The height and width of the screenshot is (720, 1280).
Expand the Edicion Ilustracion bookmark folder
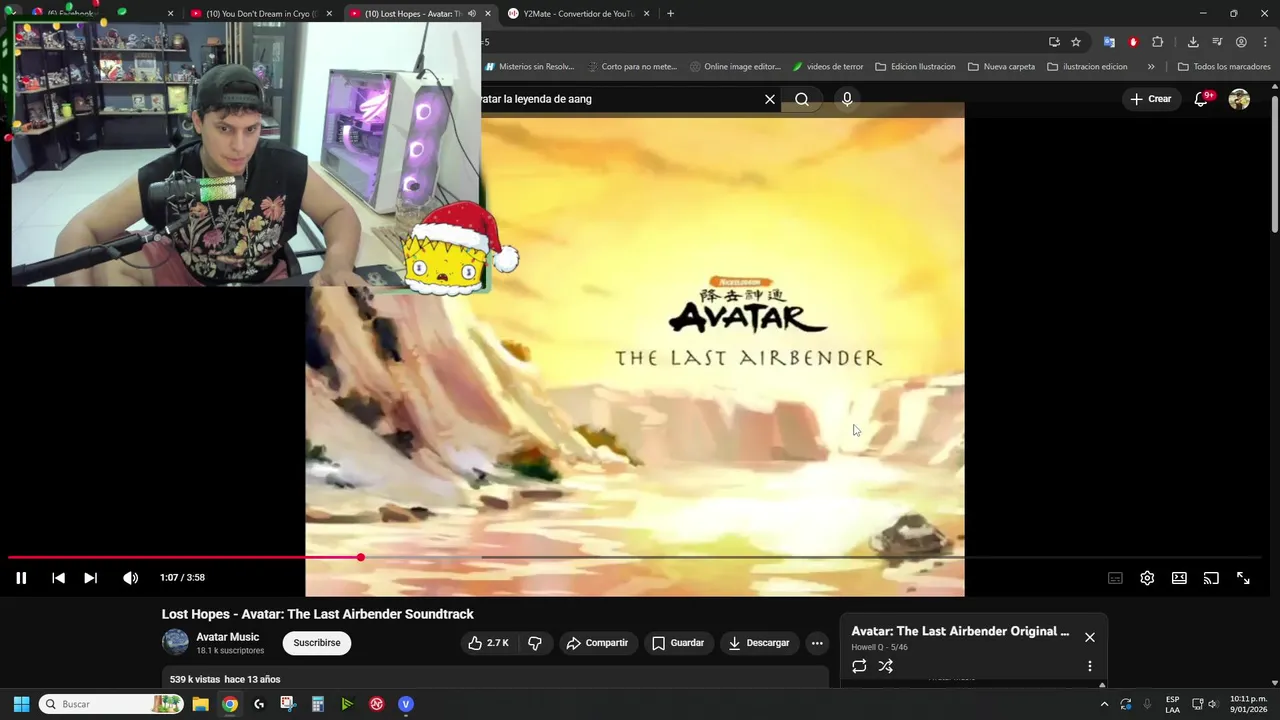tap(915, 67)
